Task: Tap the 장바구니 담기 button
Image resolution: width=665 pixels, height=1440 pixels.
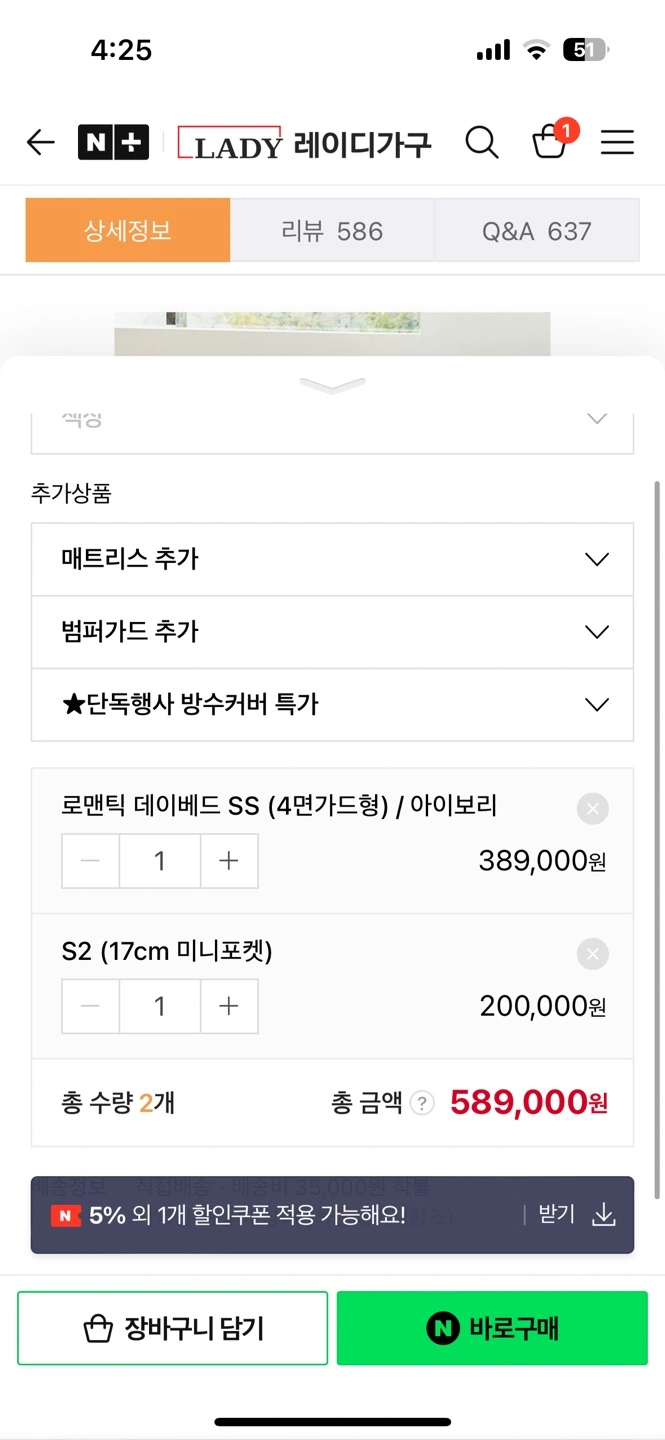Action: 173,1328
